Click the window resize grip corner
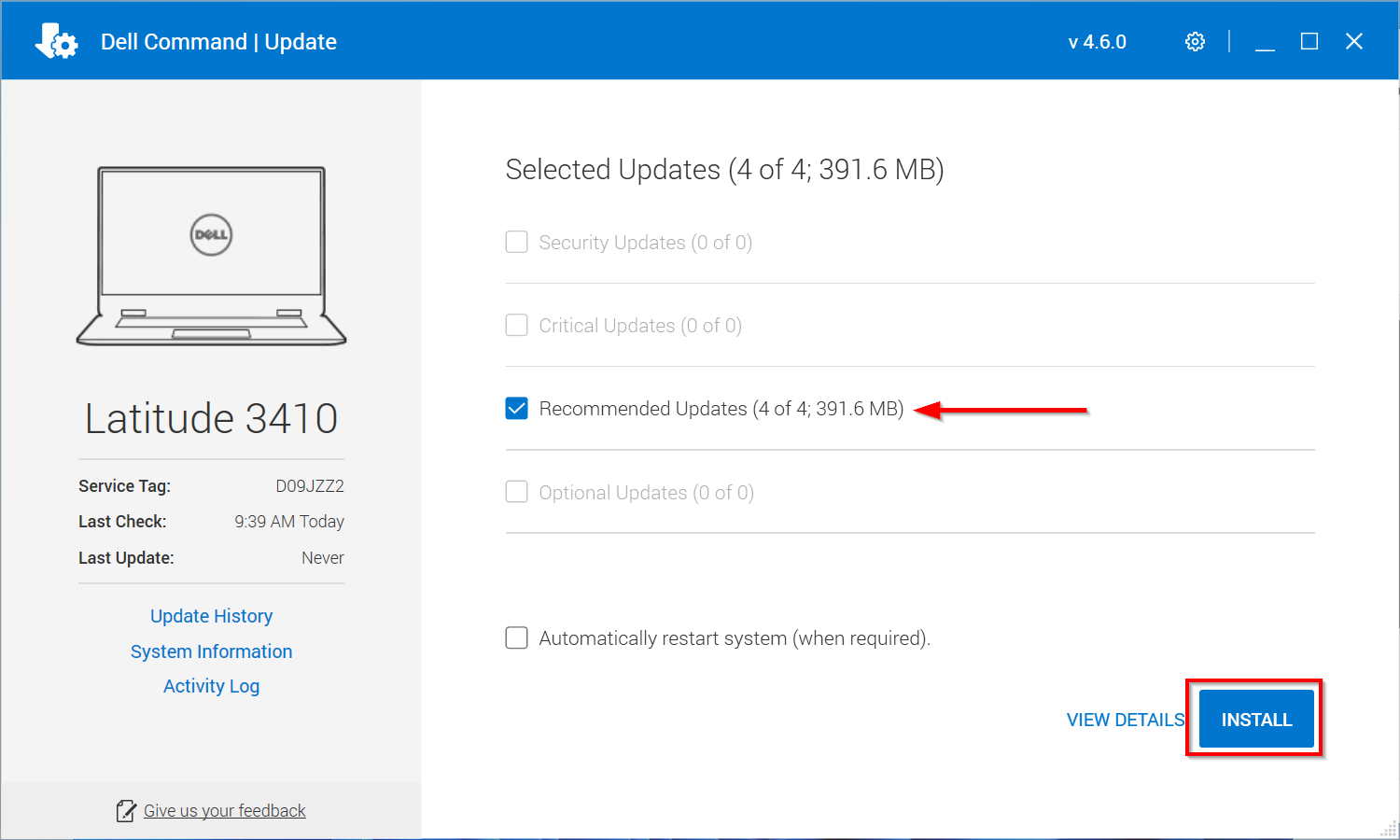Viewport: 1400px width, 840px height. point(1389,829)
